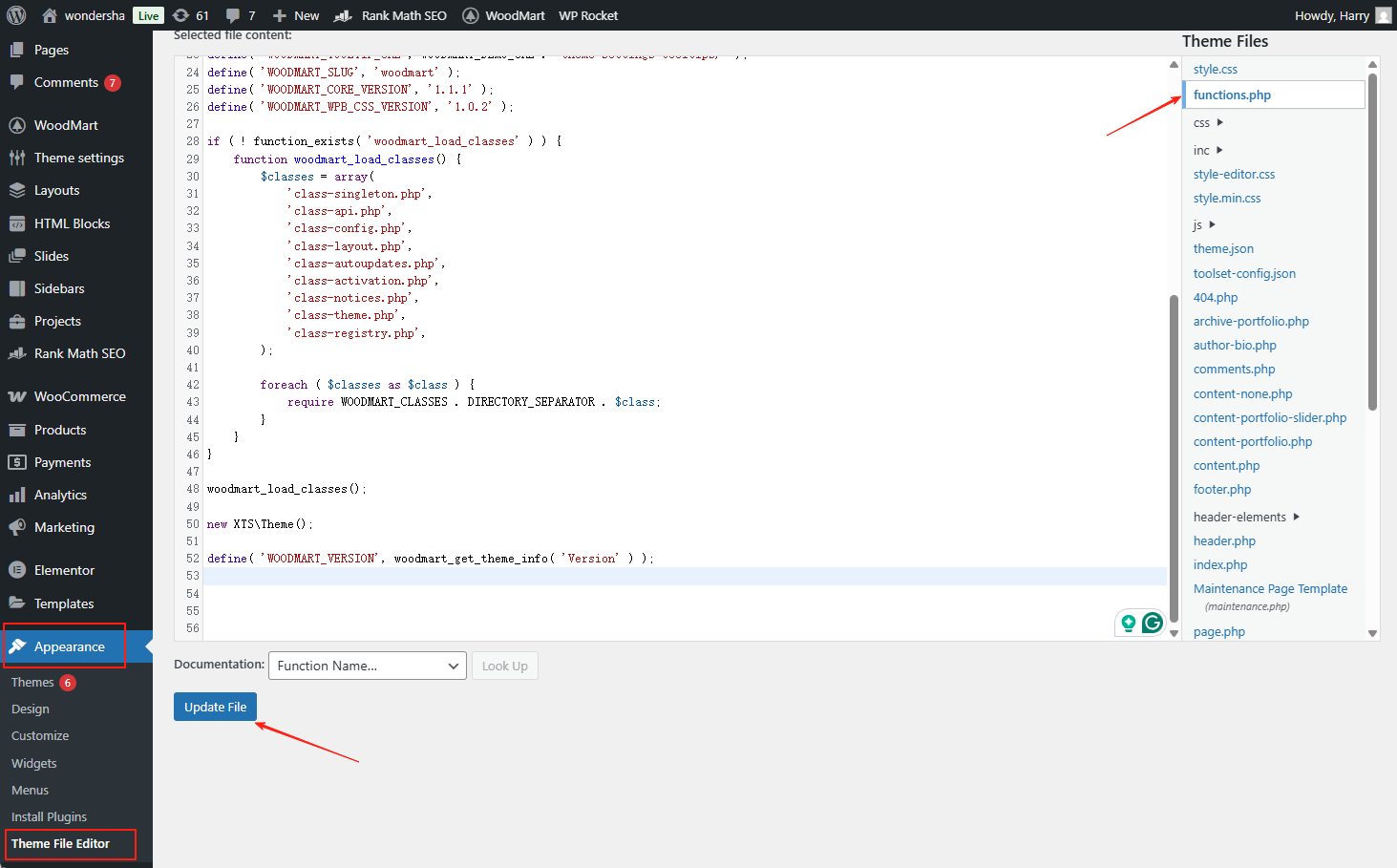The height and width of the screenshot is (868, 1397).
Task: Click the code editor vertical scrollbar
Action: pos(1174,458)
